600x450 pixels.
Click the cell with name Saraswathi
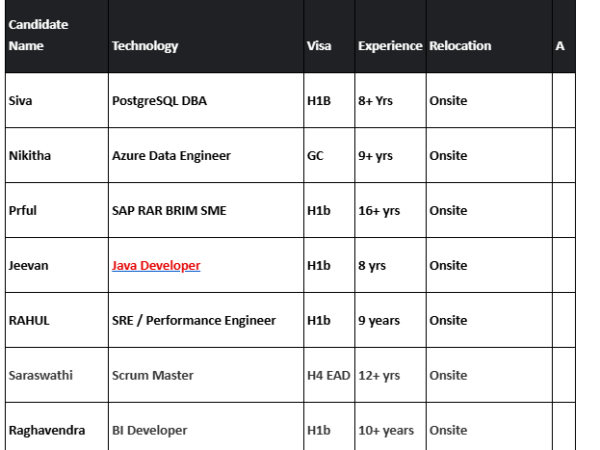(x=57, y=375)
